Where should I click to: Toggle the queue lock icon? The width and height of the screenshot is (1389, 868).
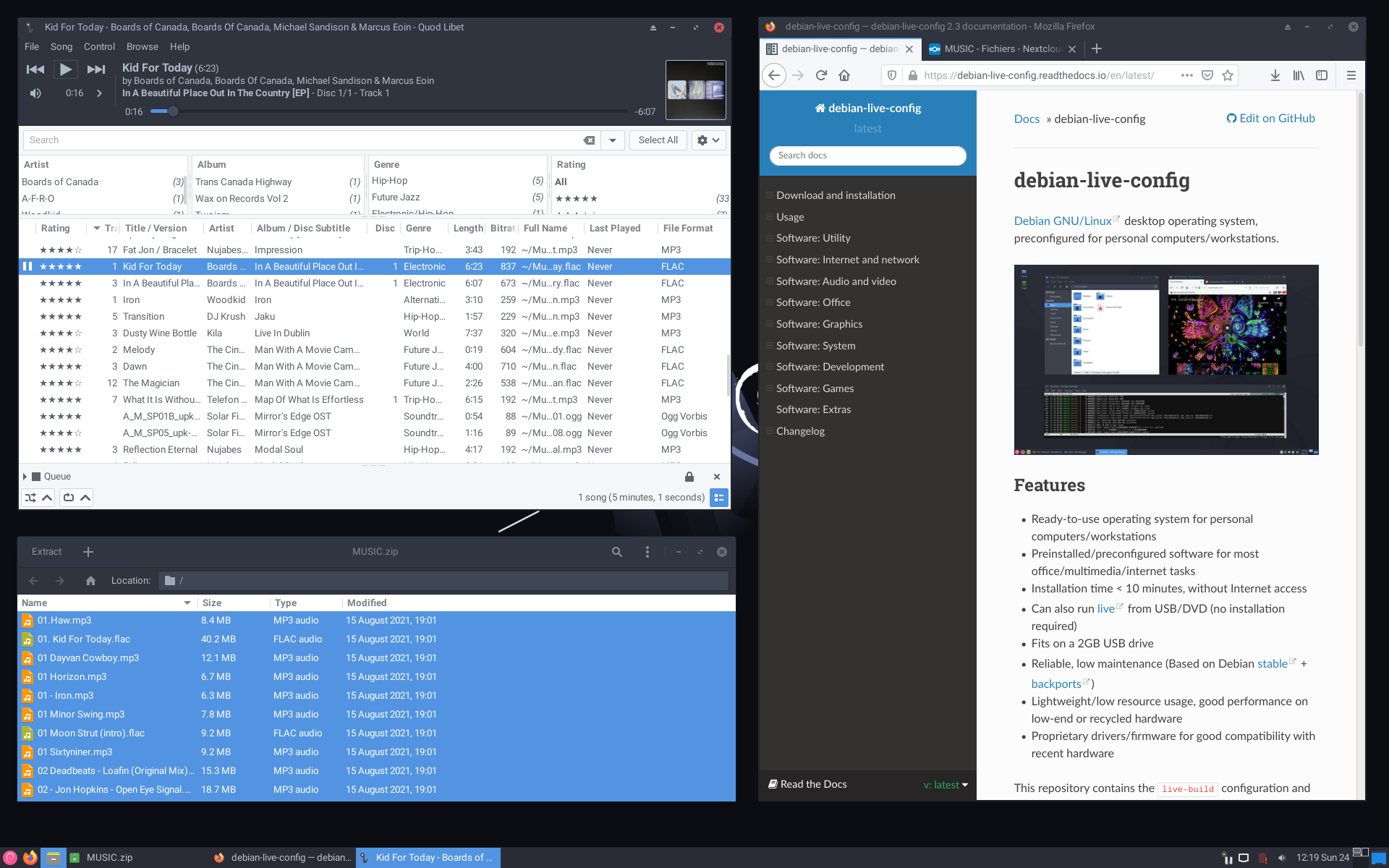[x=689, y=477]
